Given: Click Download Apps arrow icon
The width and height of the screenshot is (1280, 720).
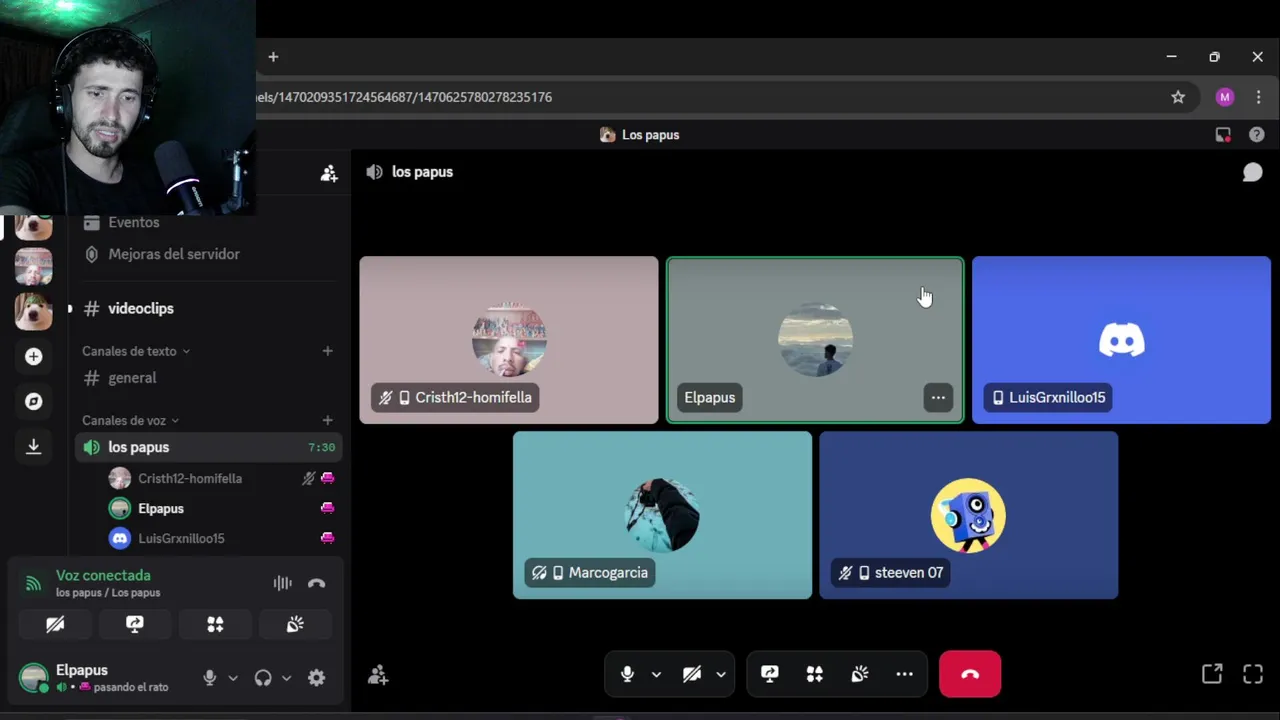Looking at the screenshot, I should coord(33,446).
